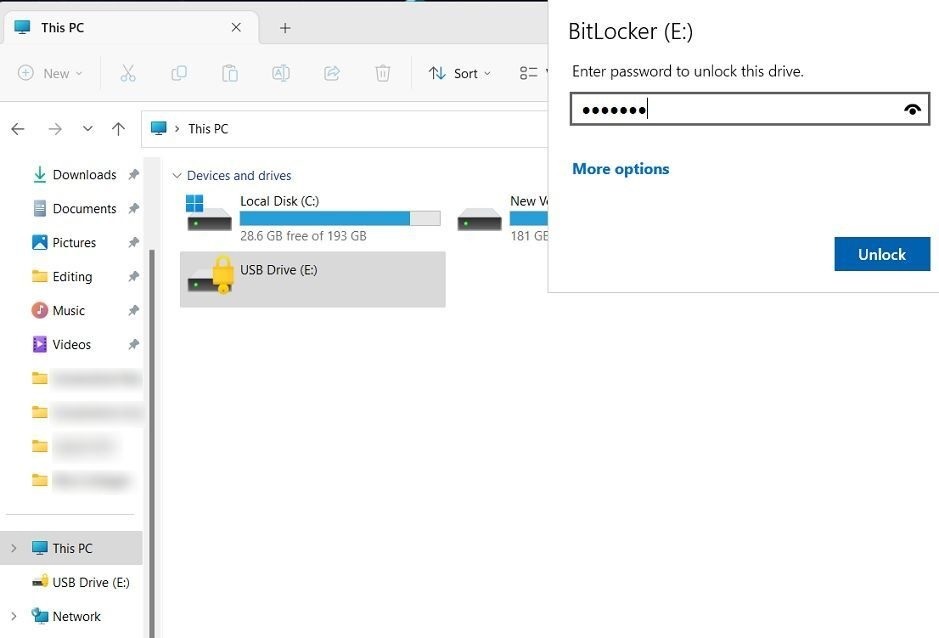Image resolution: width=939 pixels, height=638 pixels.
Task: Toggle the password reveal eye icon
Action: [x=912, y=108]
